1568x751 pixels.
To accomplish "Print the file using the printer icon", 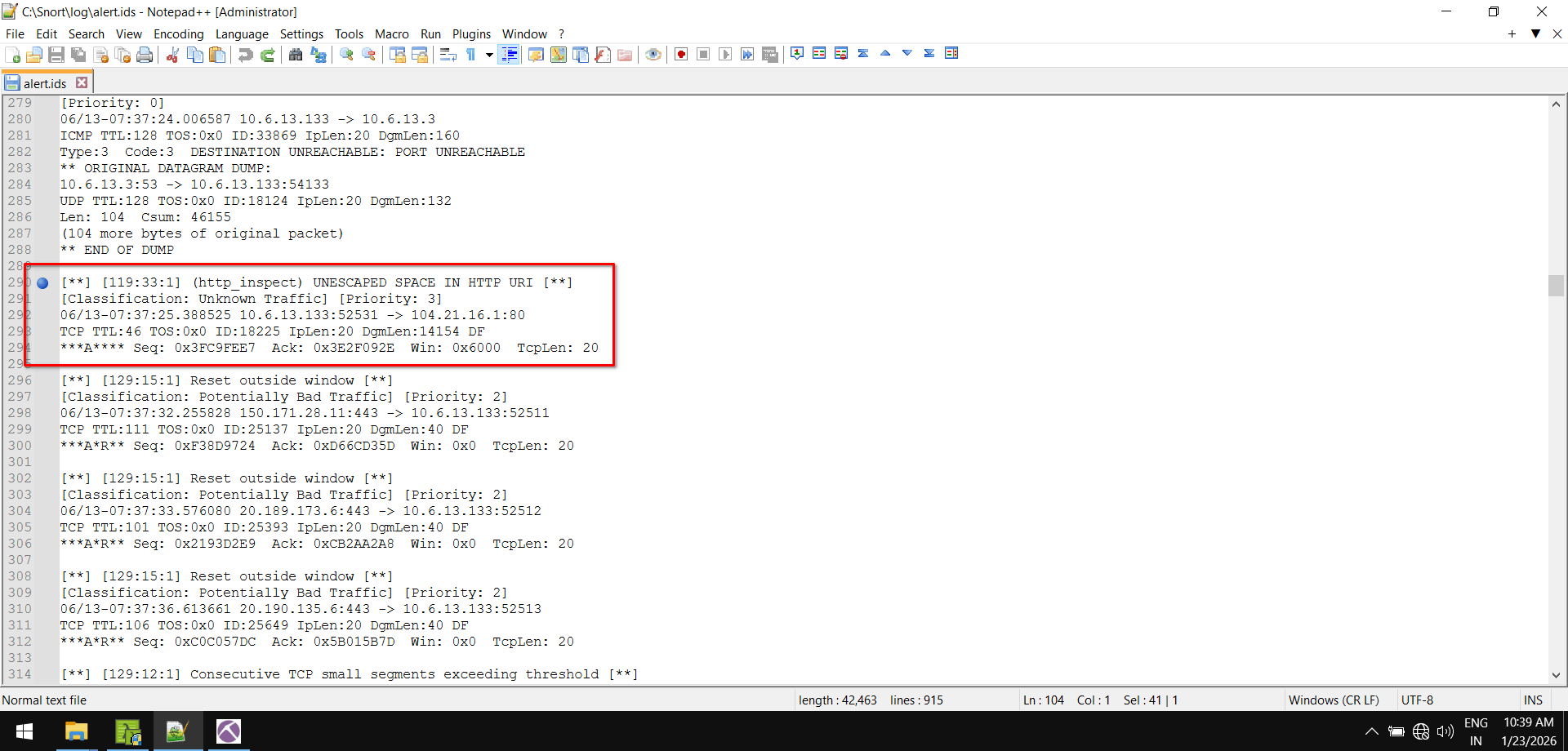I will pos(146,54).
